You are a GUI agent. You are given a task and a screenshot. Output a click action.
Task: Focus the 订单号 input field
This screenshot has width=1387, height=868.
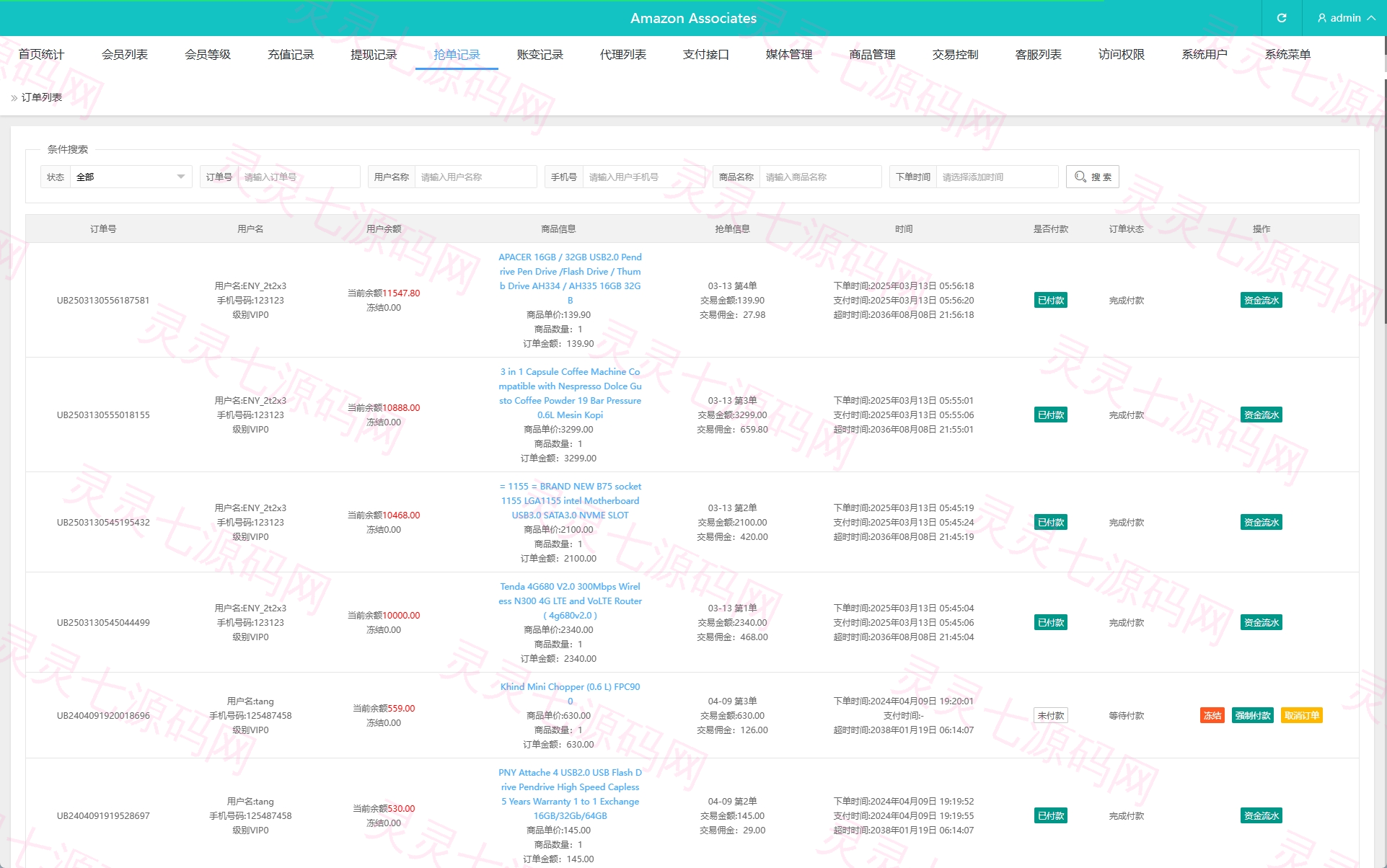tap(299, 177)
